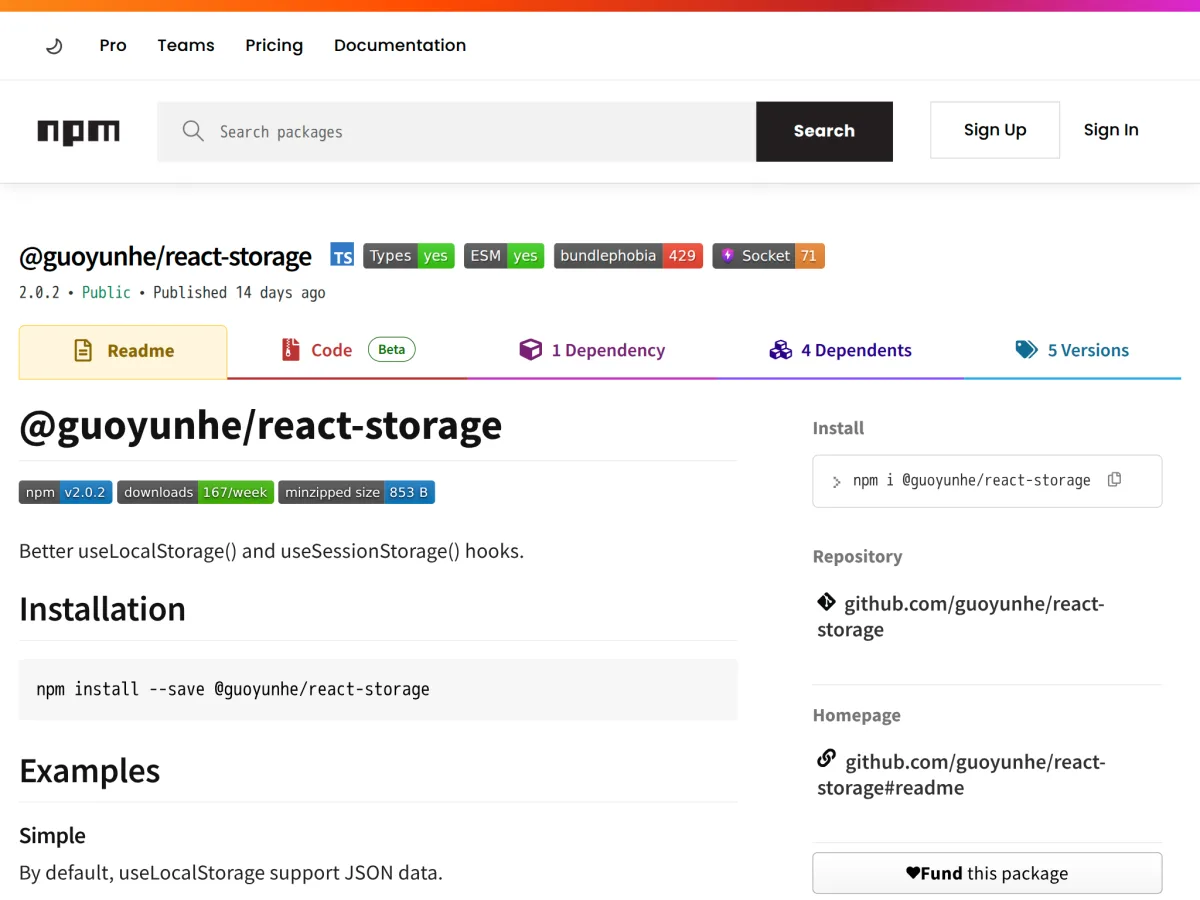Click the Sign Up button
Viewport: 1200px width, 900px height.
pyautogui.click(x=995, y=130)
